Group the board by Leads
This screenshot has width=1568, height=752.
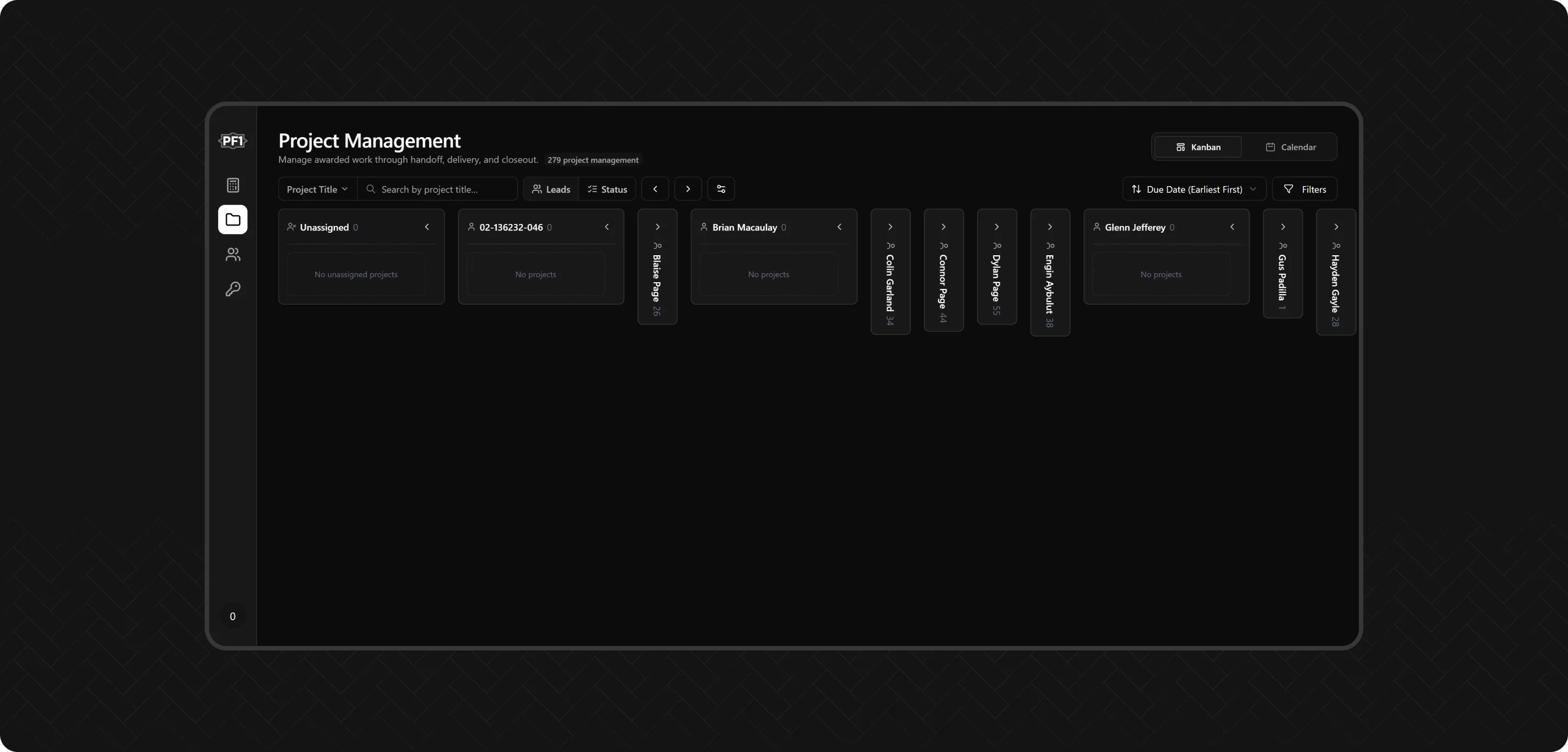tap(551, 189)
